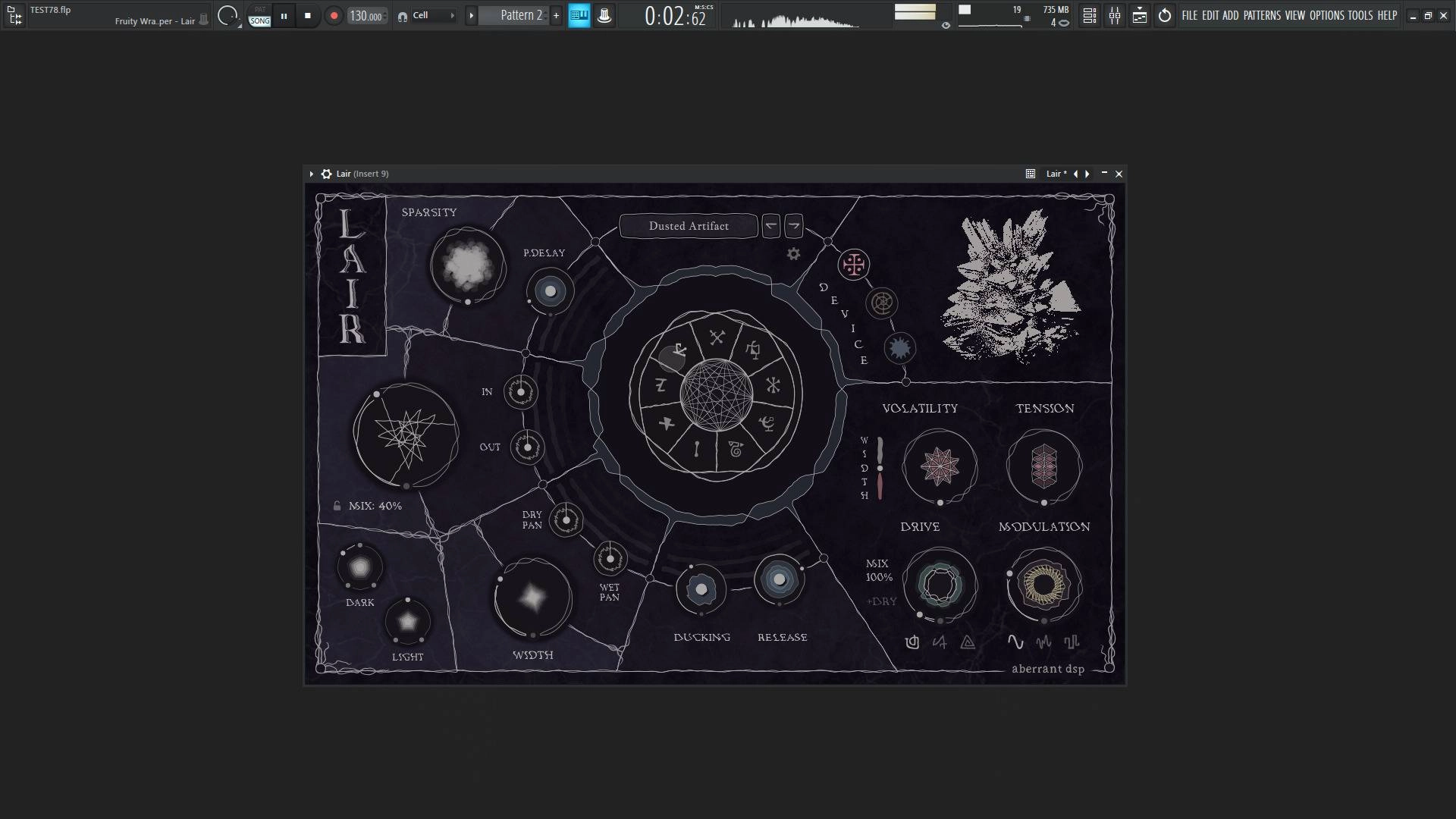Adjust the OUT gain knob
This screenshot has height=819, width=1456.
[x=528, y=447]
